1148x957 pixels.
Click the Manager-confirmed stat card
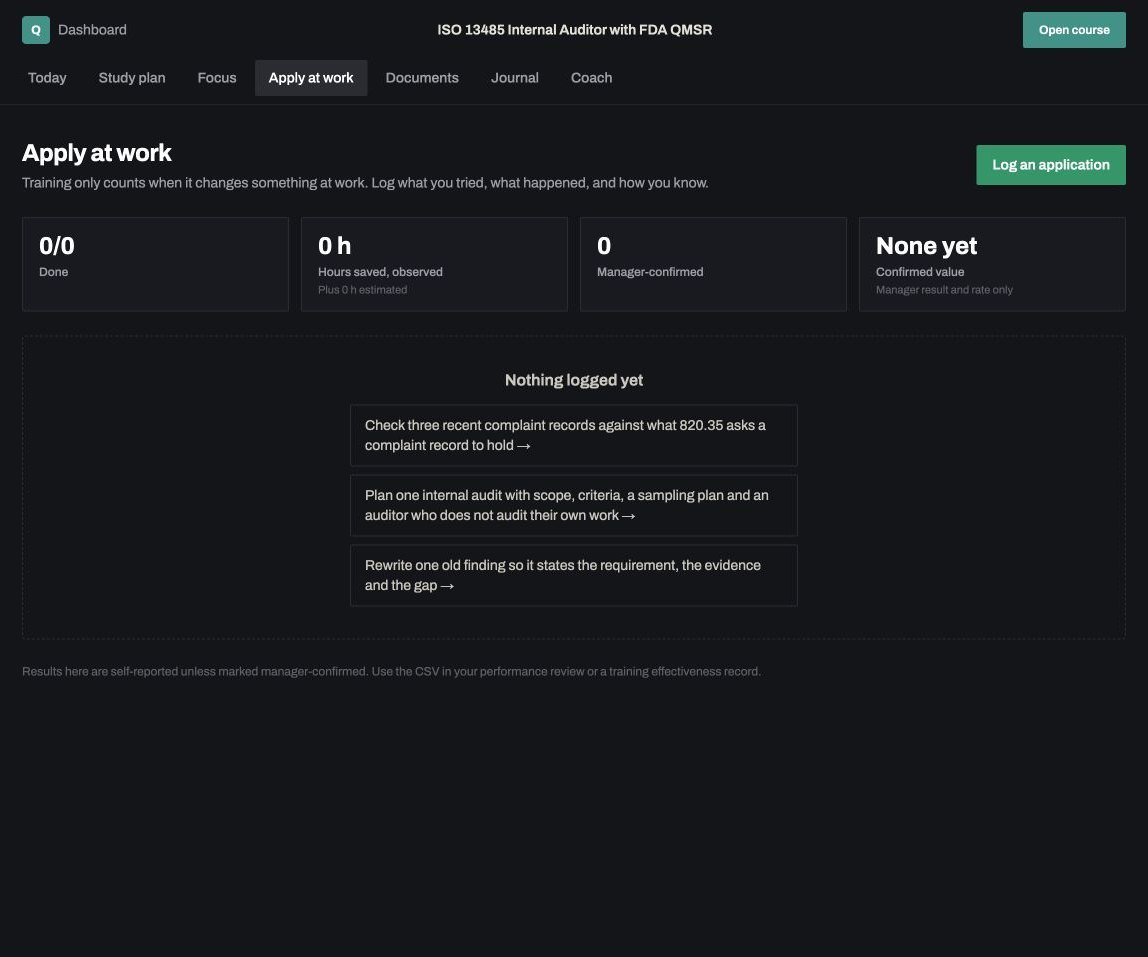(713, 264)
